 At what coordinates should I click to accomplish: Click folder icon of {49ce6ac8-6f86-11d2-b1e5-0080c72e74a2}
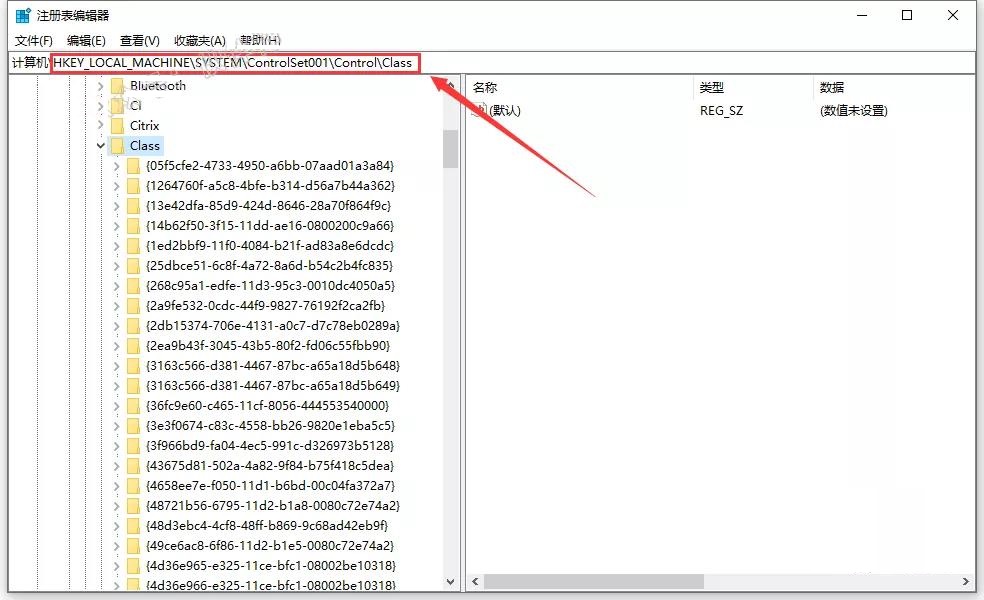coord(133,546)
